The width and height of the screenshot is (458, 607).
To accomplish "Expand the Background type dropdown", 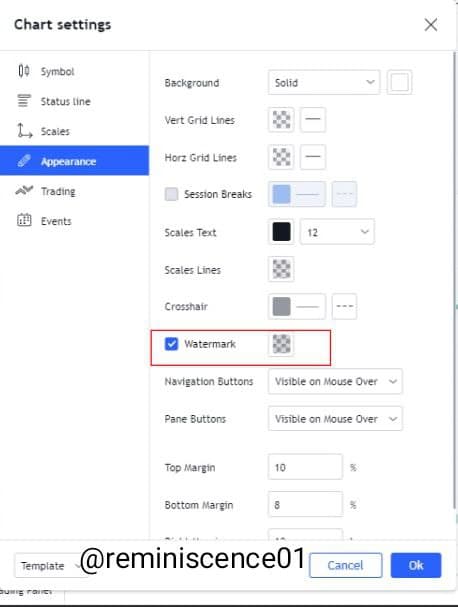I will [324, 82].
